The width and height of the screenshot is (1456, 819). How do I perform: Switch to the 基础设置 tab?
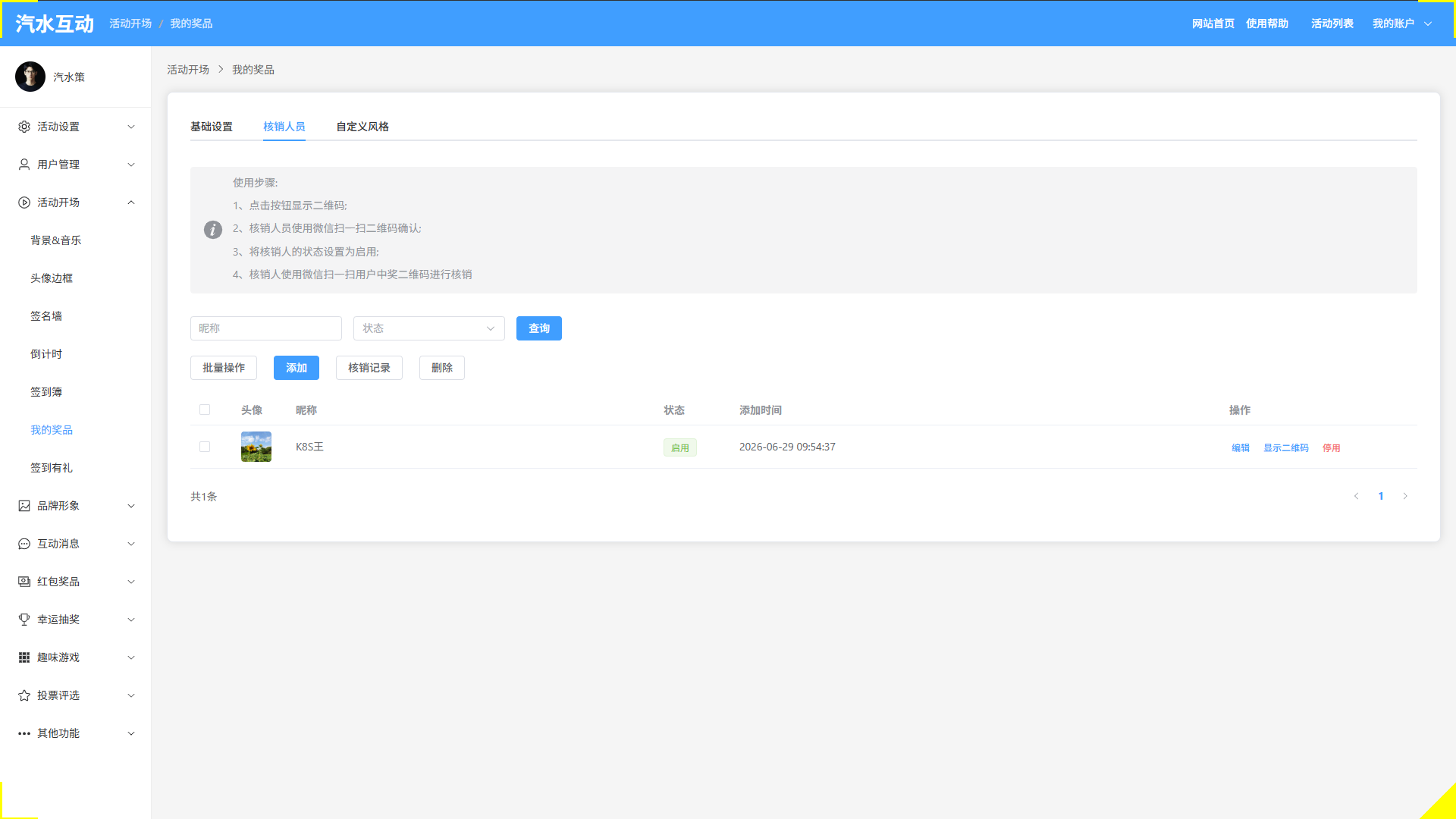pos(212,127)
